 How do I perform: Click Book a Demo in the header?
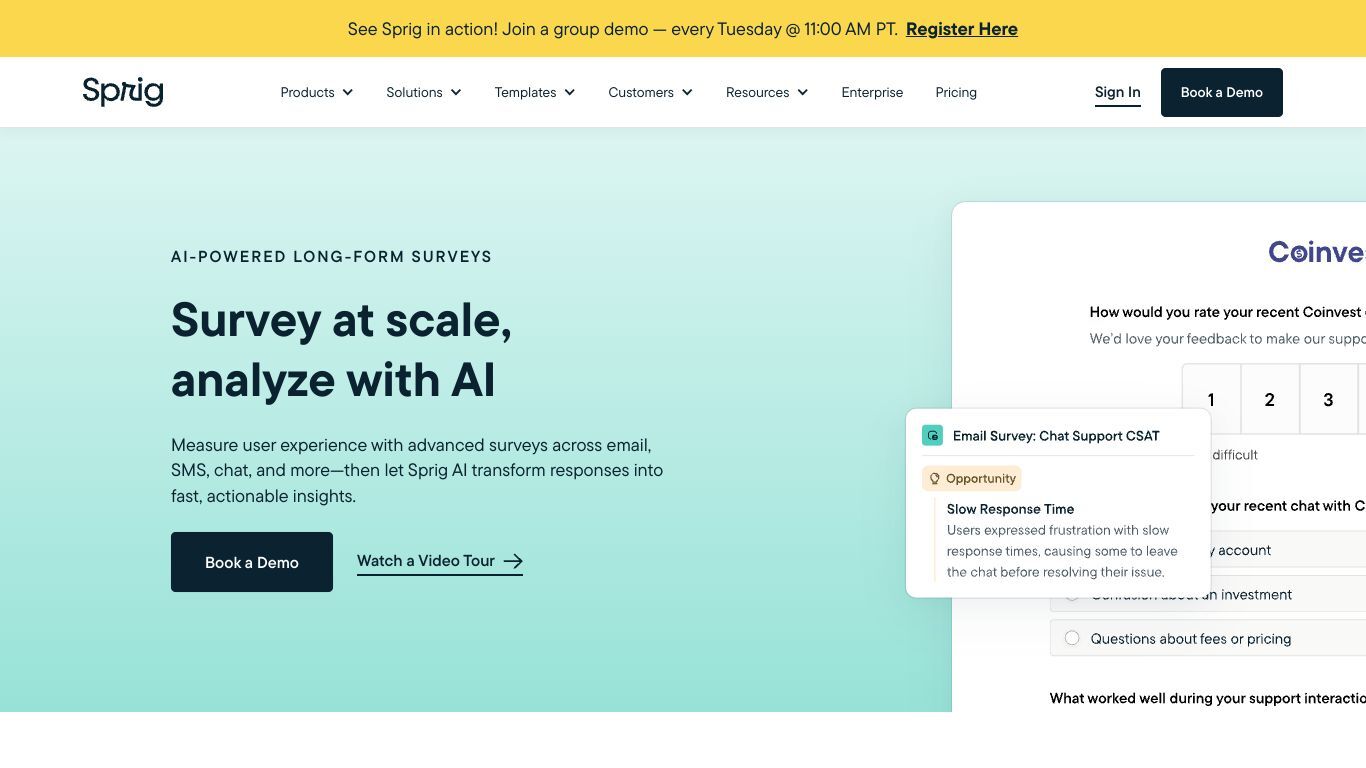(x=1221, y=92)
